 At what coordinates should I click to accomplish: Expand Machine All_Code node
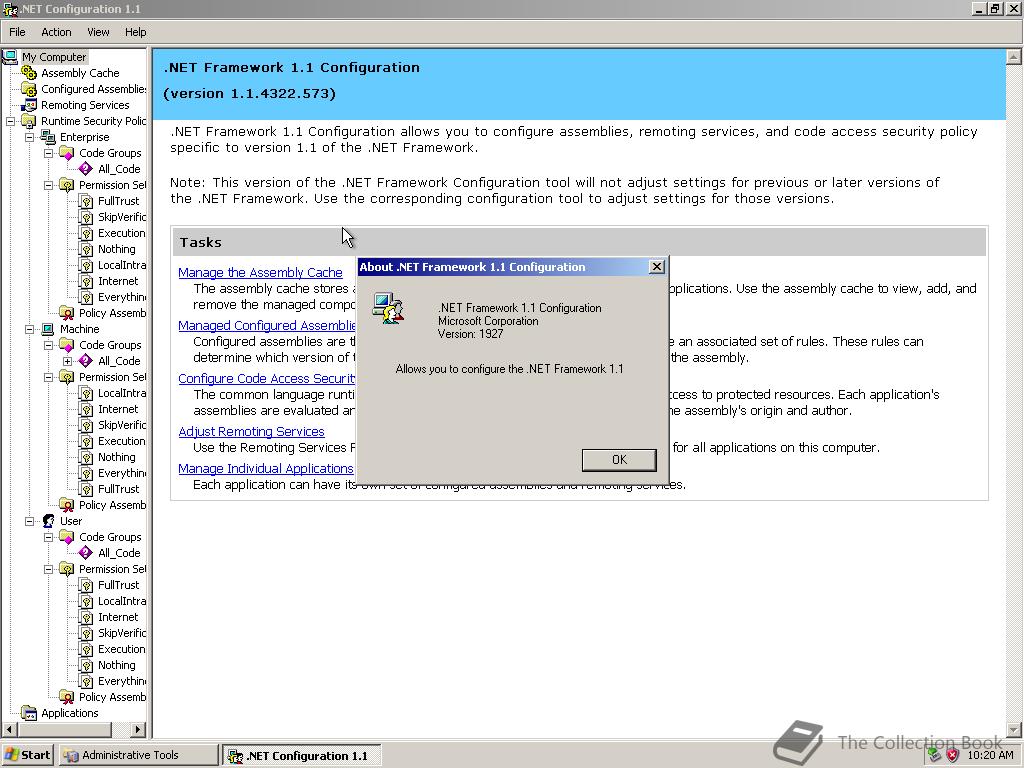67,361
